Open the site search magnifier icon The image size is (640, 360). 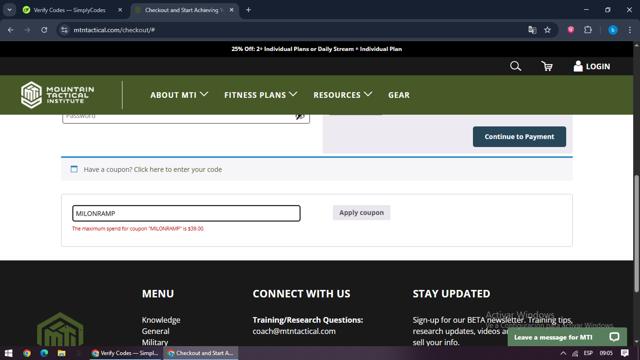coord(515,66)
